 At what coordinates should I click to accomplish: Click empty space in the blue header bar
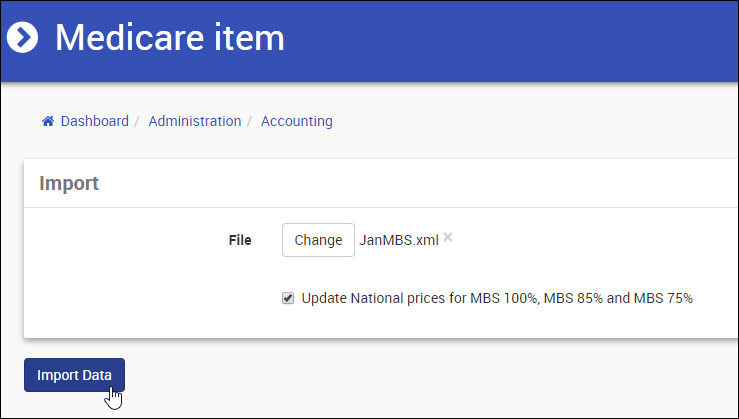pyautogui.click(x=520, y=40)
